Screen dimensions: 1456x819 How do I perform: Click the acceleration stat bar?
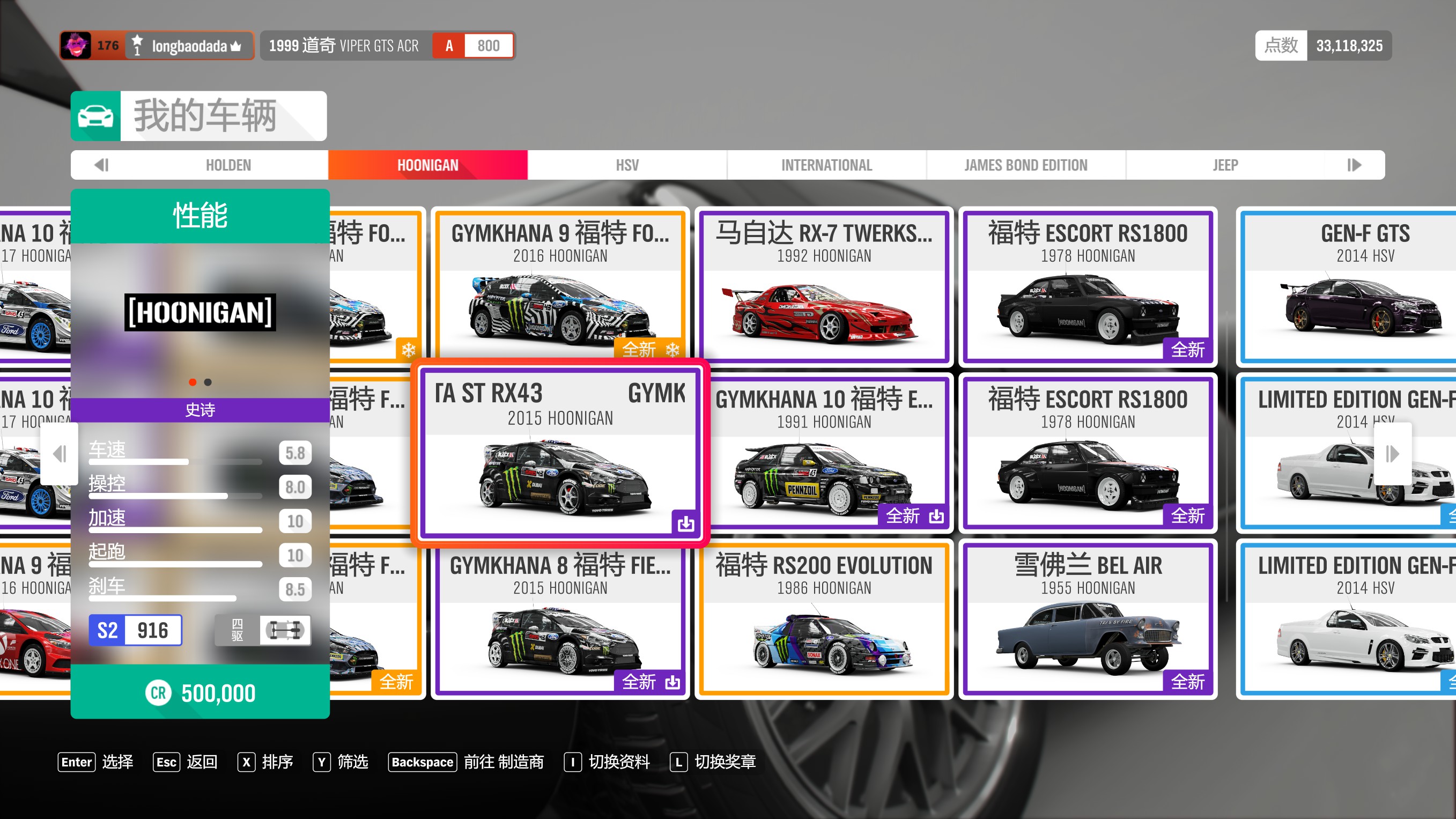175,529
